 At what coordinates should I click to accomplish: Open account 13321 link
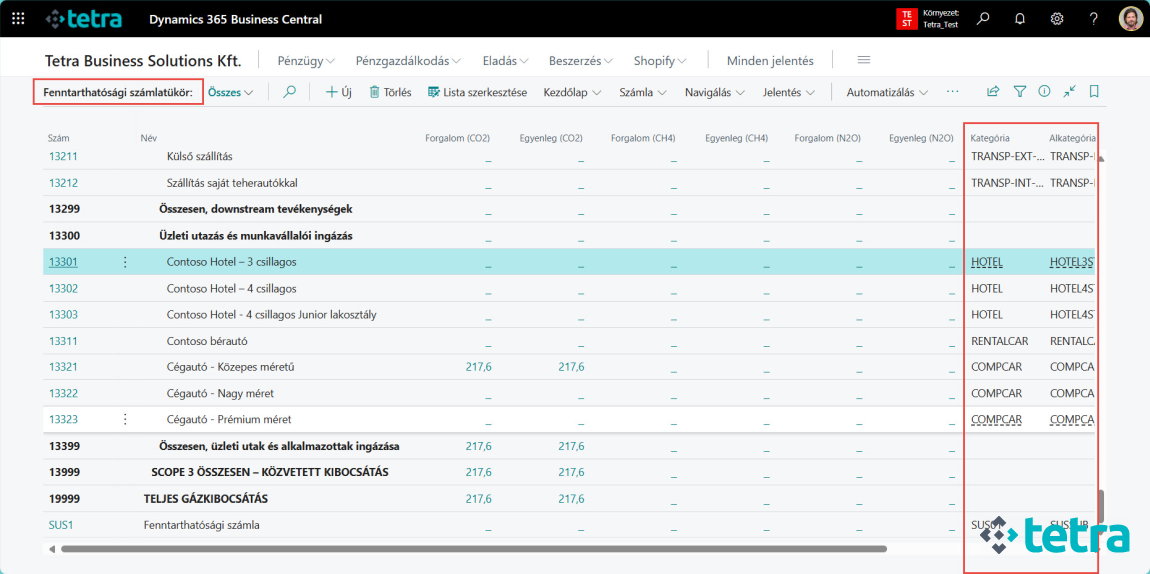(x=63, y=367)
